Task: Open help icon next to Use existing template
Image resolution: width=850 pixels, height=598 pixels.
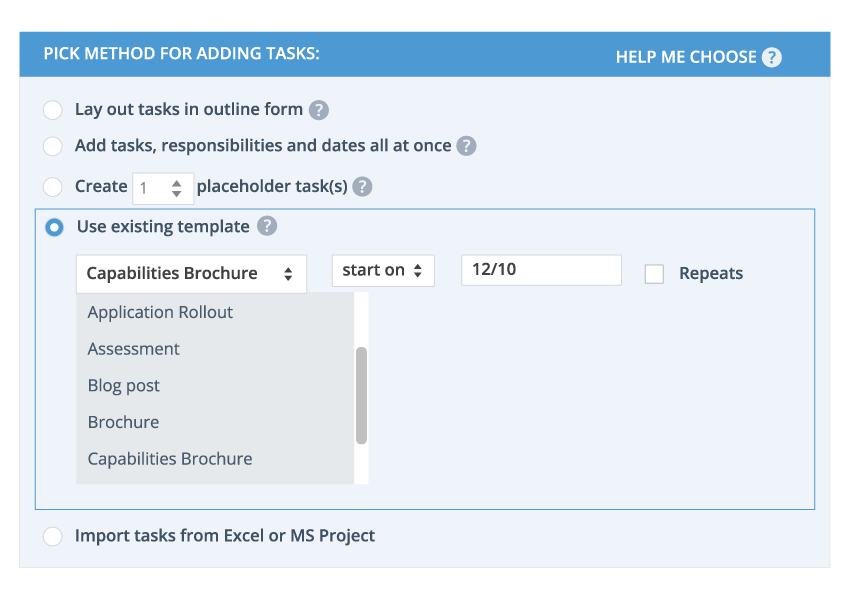Action: [266, 226]
